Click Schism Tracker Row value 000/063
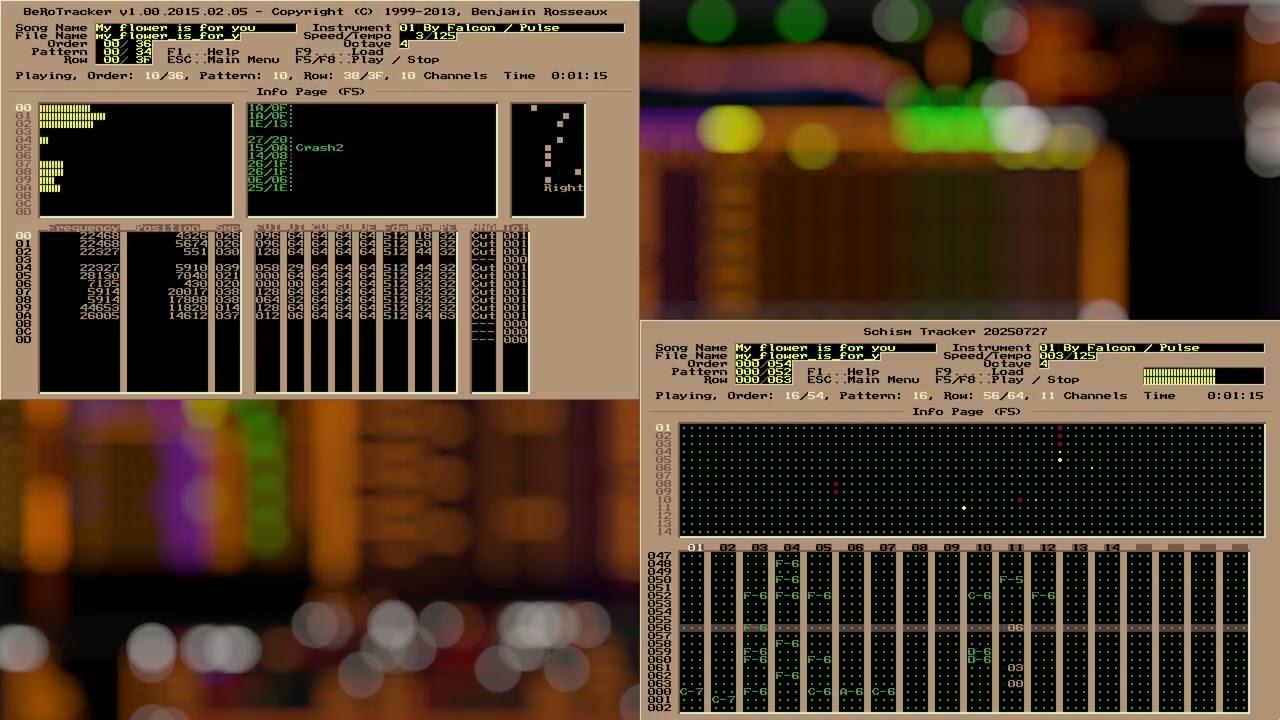The height and width of the screenshot is (720, 1280). pos(763,380)
